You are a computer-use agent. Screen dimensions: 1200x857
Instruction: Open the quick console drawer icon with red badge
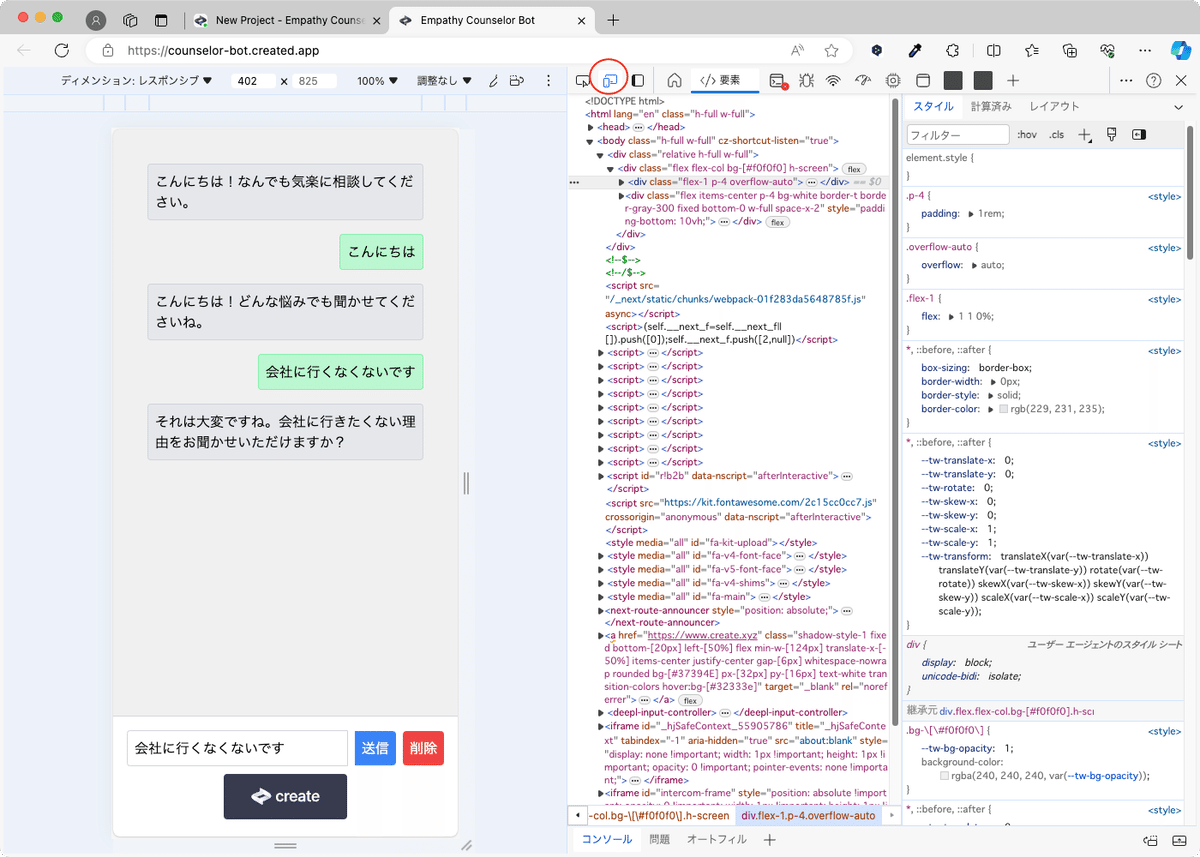[x=778, y=80]
